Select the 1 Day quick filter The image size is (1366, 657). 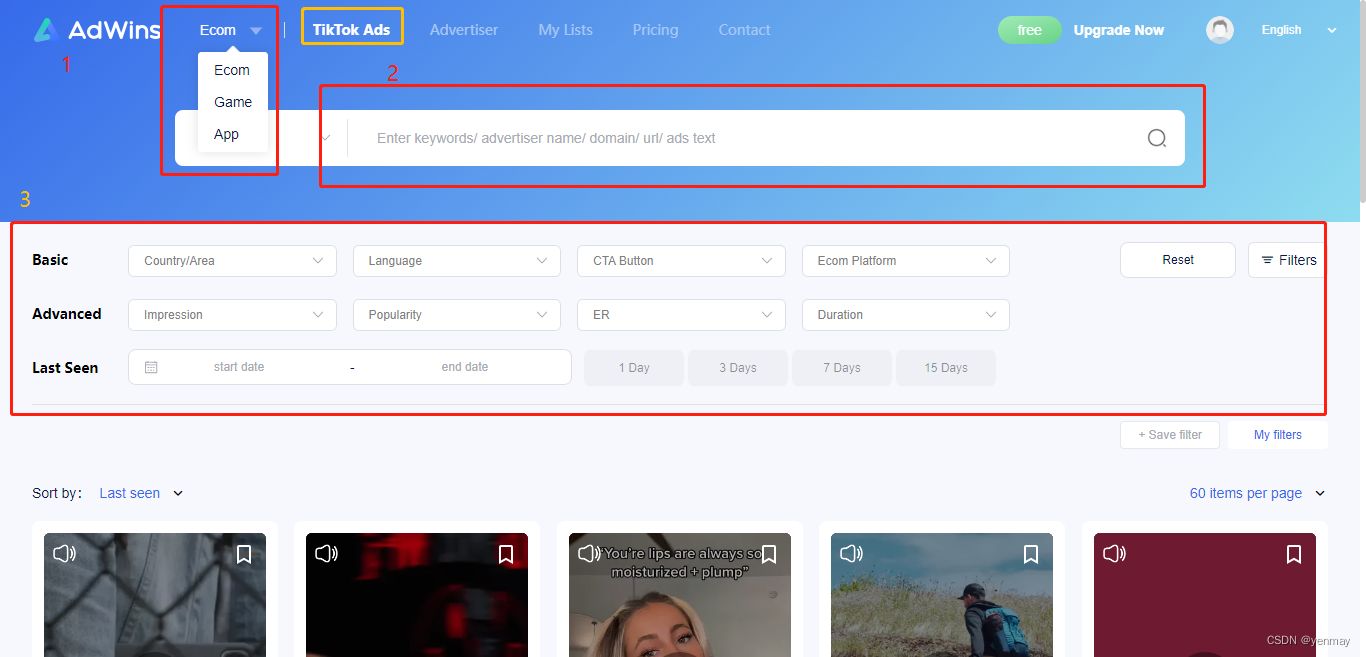(634, 368)
